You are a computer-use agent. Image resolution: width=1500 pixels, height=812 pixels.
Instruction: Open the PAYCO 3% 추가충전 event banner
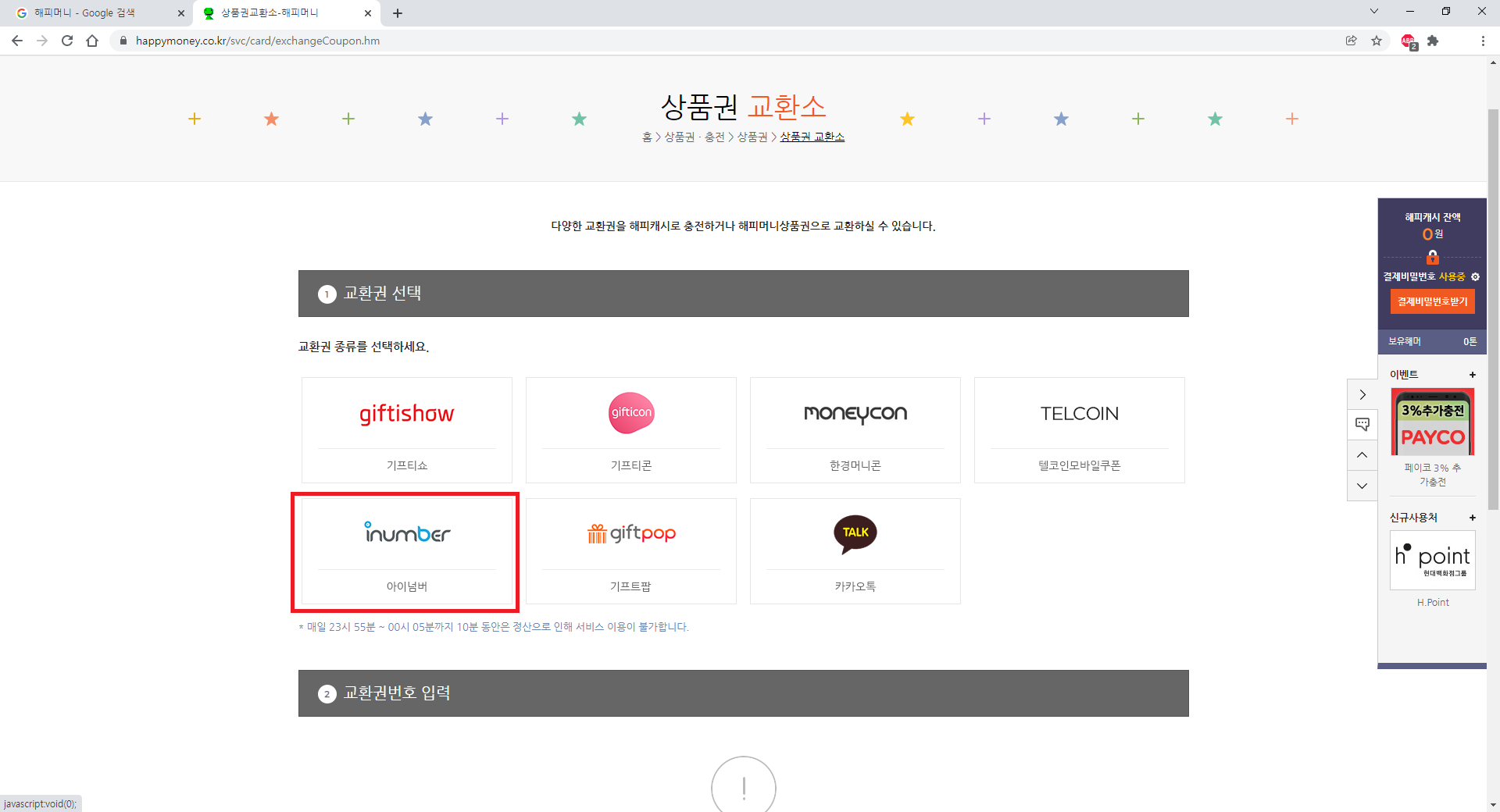(1433, 422)
